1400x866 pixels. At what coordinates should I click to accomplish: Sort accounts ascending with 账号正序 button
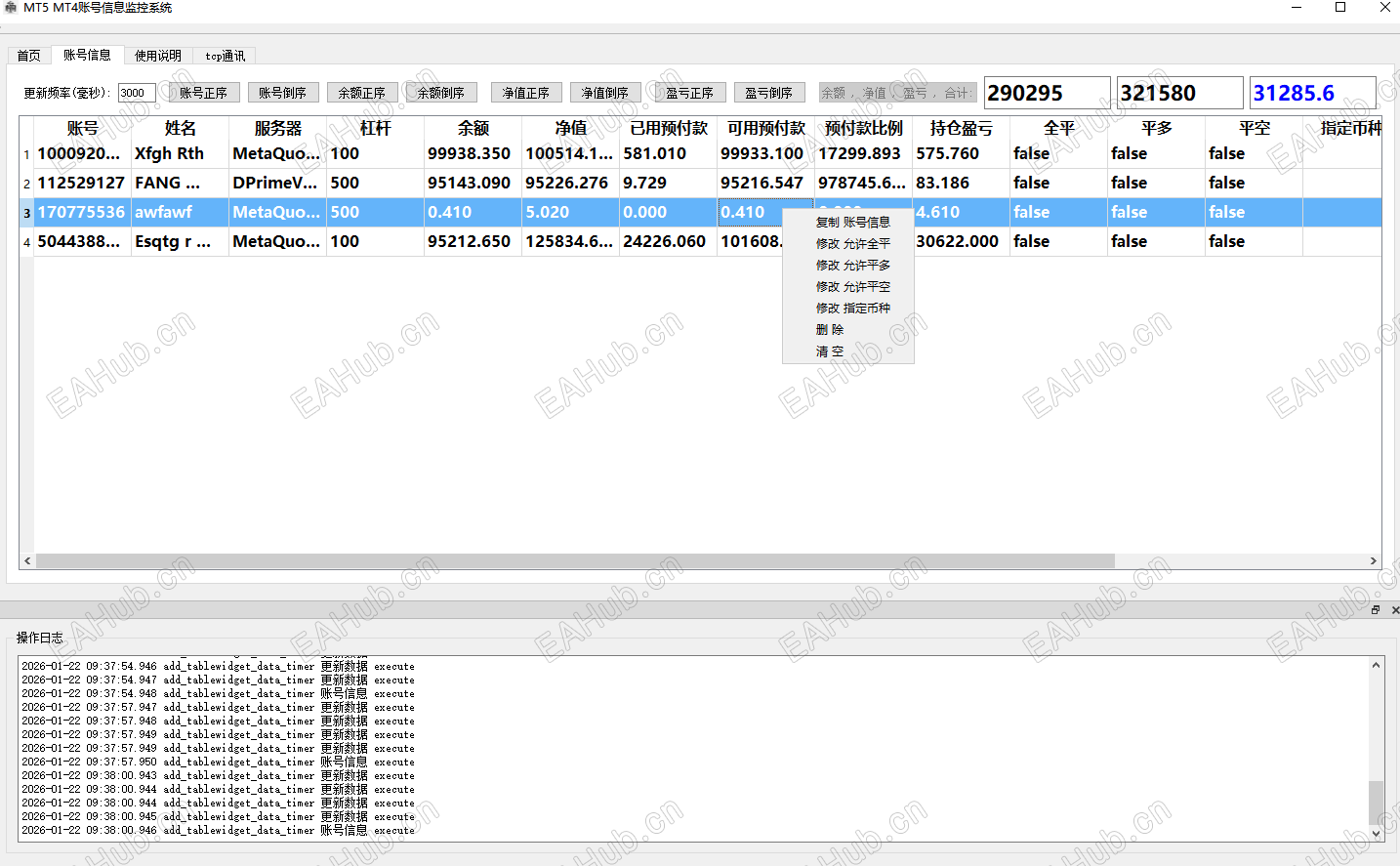203,92
